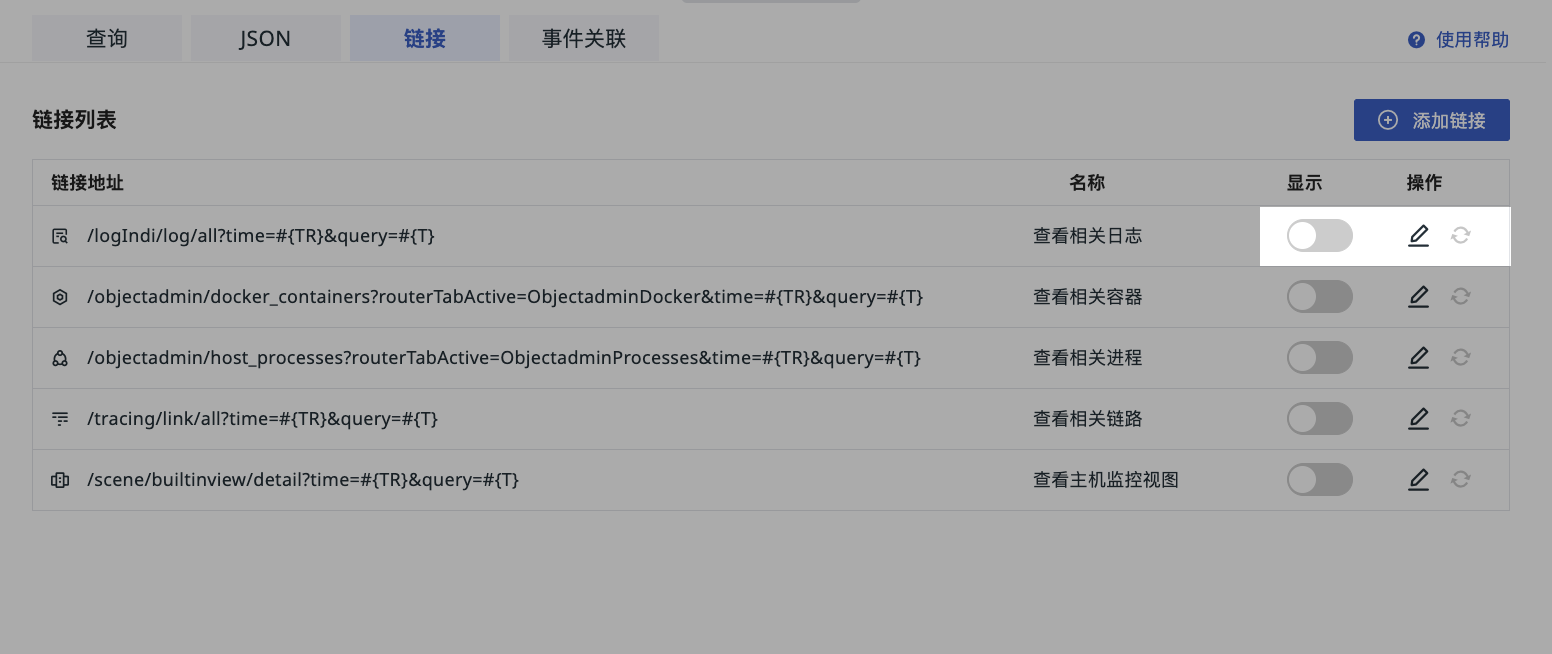Reset the 查看相关日志 link with the refresh icon
The height and width of the screenshot is (654, 1552).
[x=1460, y=236]
